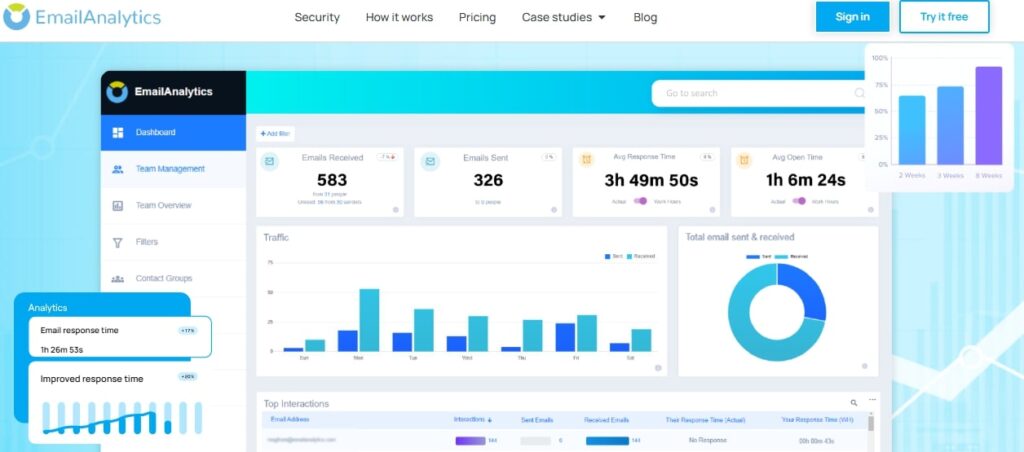Click the Team Overview chart icon

click(x=118, y=206)
